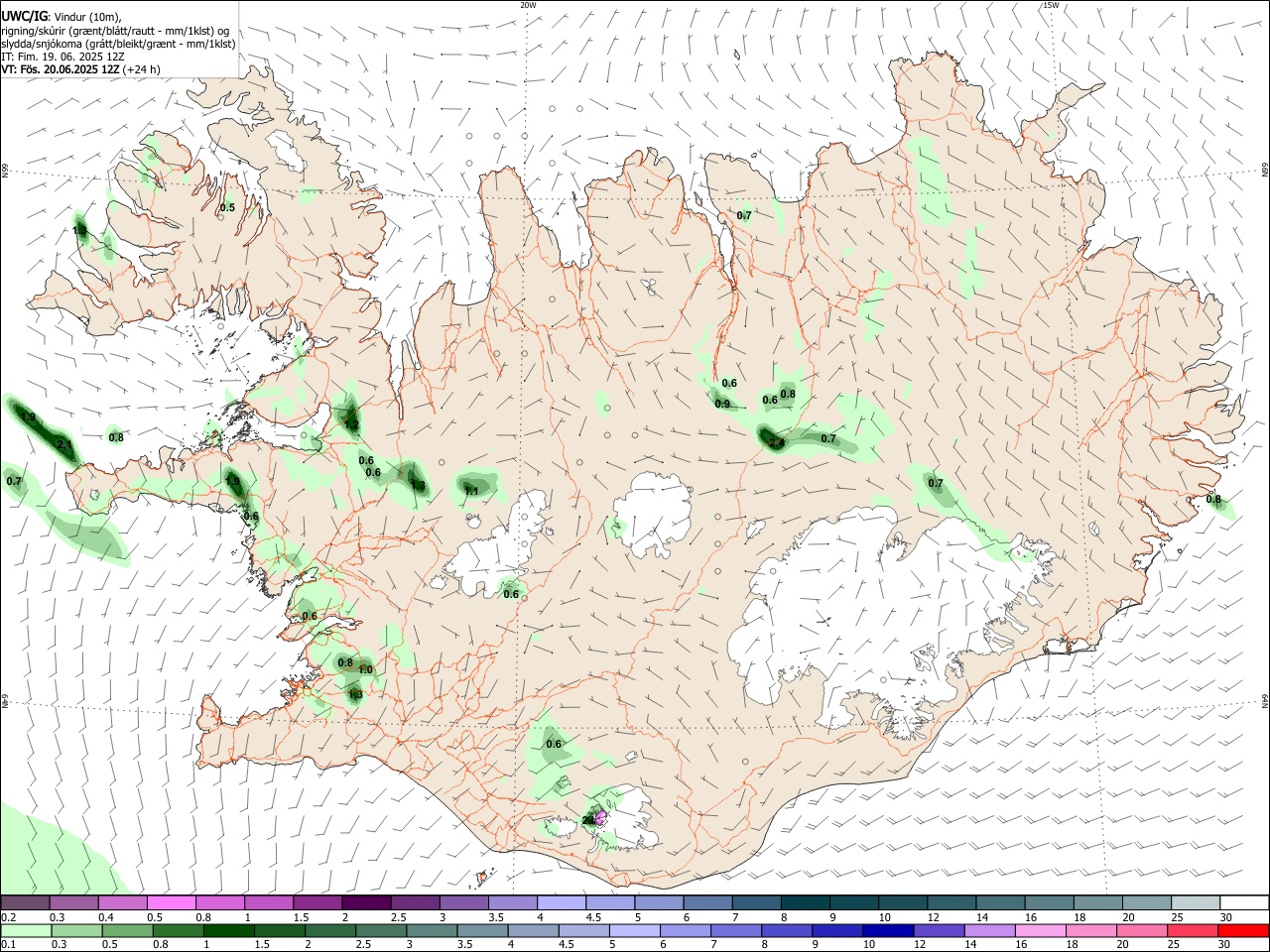The image size is (1270, 952).
Task: Click the 'IT: Fim. 19. 06. 2025 12Z' line
Action: [x=61, y=57]
